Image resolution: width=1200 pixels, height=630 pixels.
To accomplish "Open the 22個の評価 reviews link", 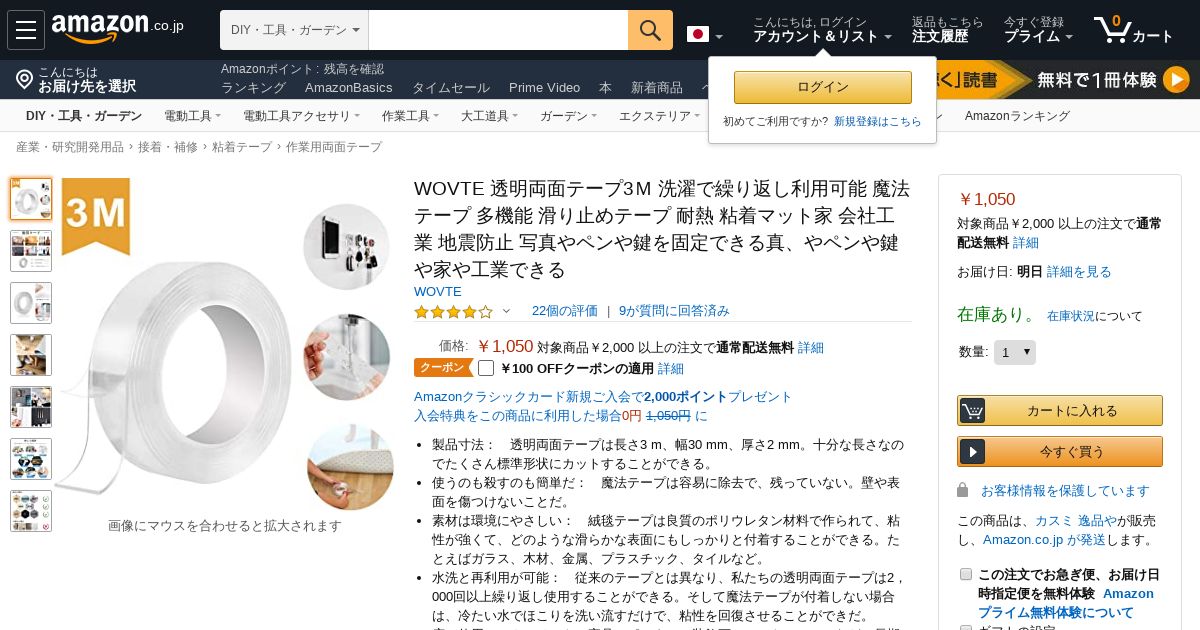I will [x=565, y=311].
